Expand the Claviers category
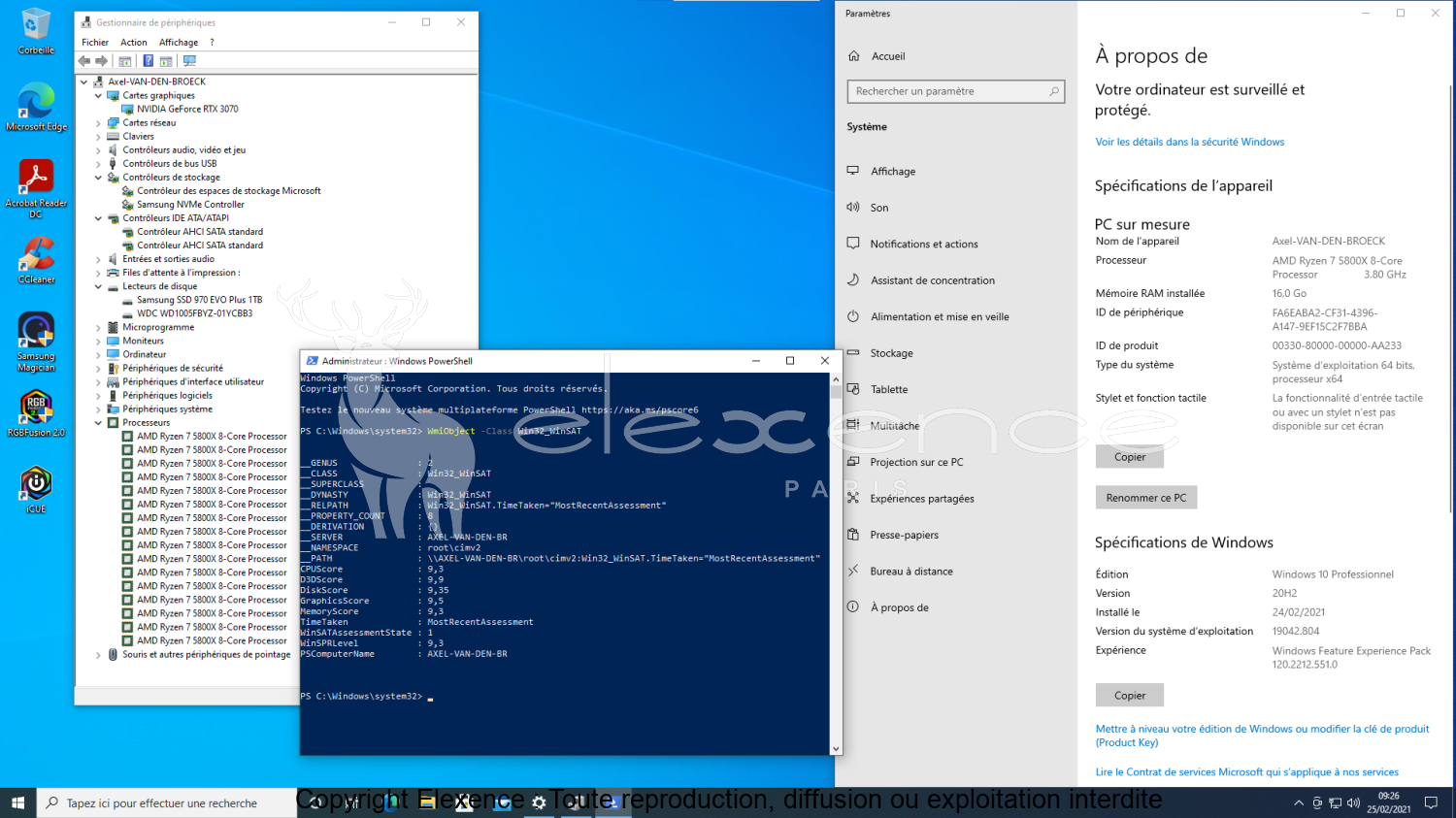This screenshot has width=1456, height=818. [x=98, y=137]
